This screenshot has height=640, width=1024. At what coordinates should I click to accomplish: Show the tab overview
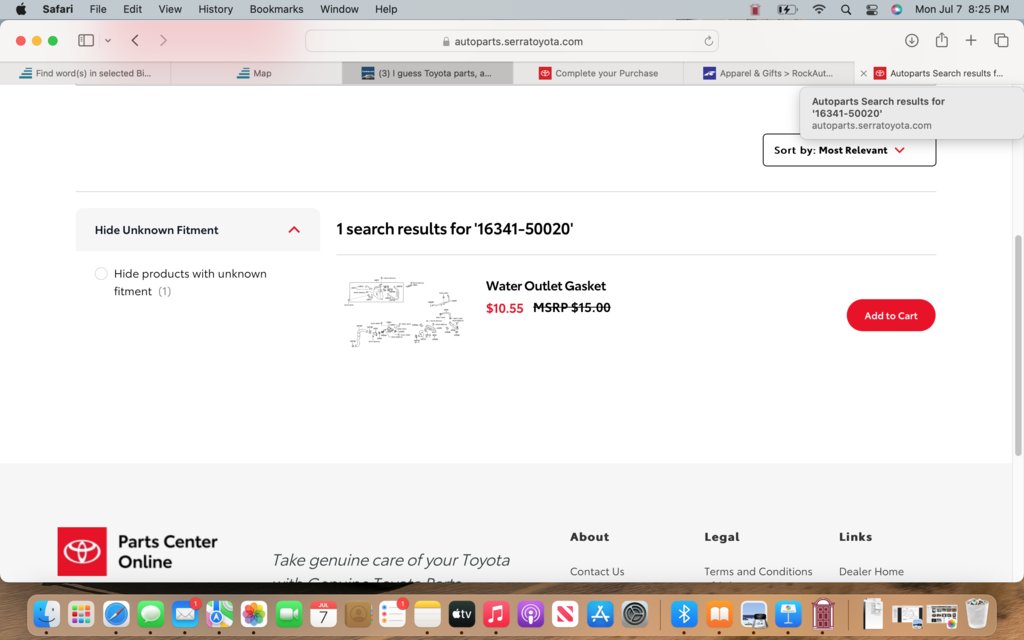click(x=1001, y=40)
